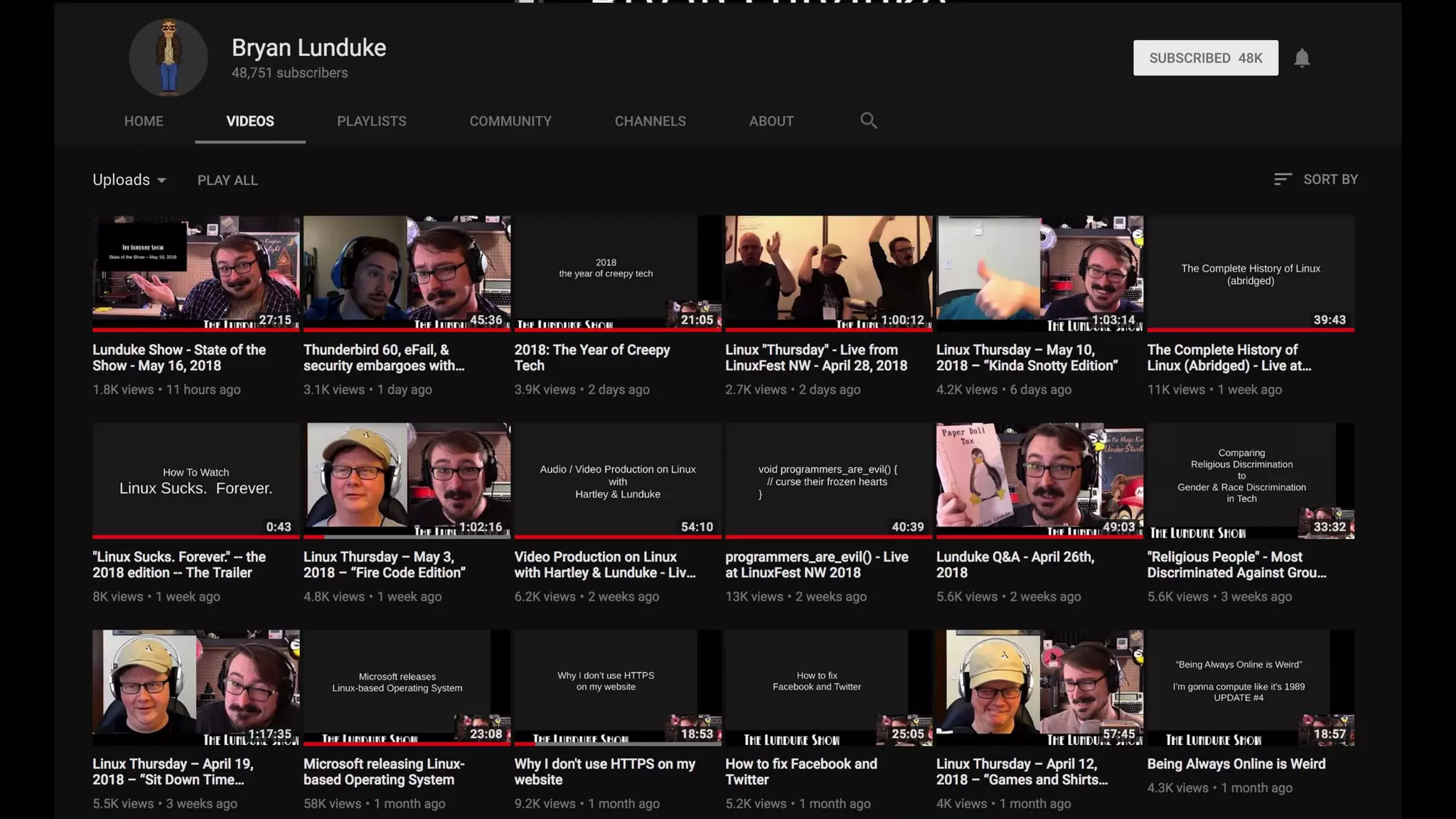Open the channel search magnifier icon
The width and height of the screenshot is (1456, 819).
click(x=868, y=121)
